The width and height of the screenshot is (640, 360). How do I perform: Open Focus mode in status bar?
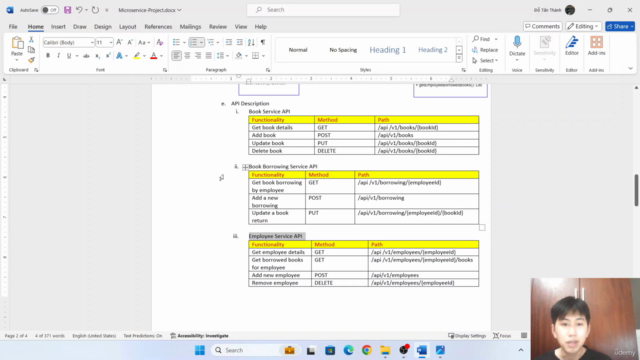pyautogui.click(x=502, y=336)
